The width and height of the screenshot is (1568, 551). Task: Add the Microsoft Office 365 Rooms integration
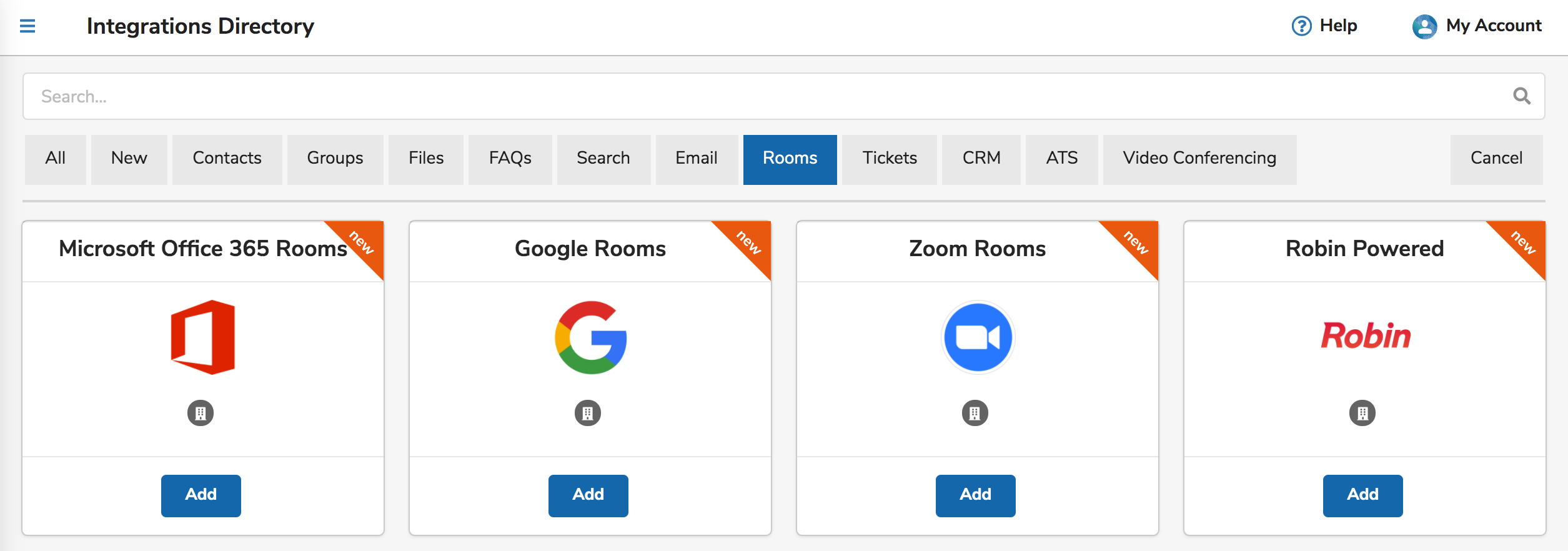point(201,495)
